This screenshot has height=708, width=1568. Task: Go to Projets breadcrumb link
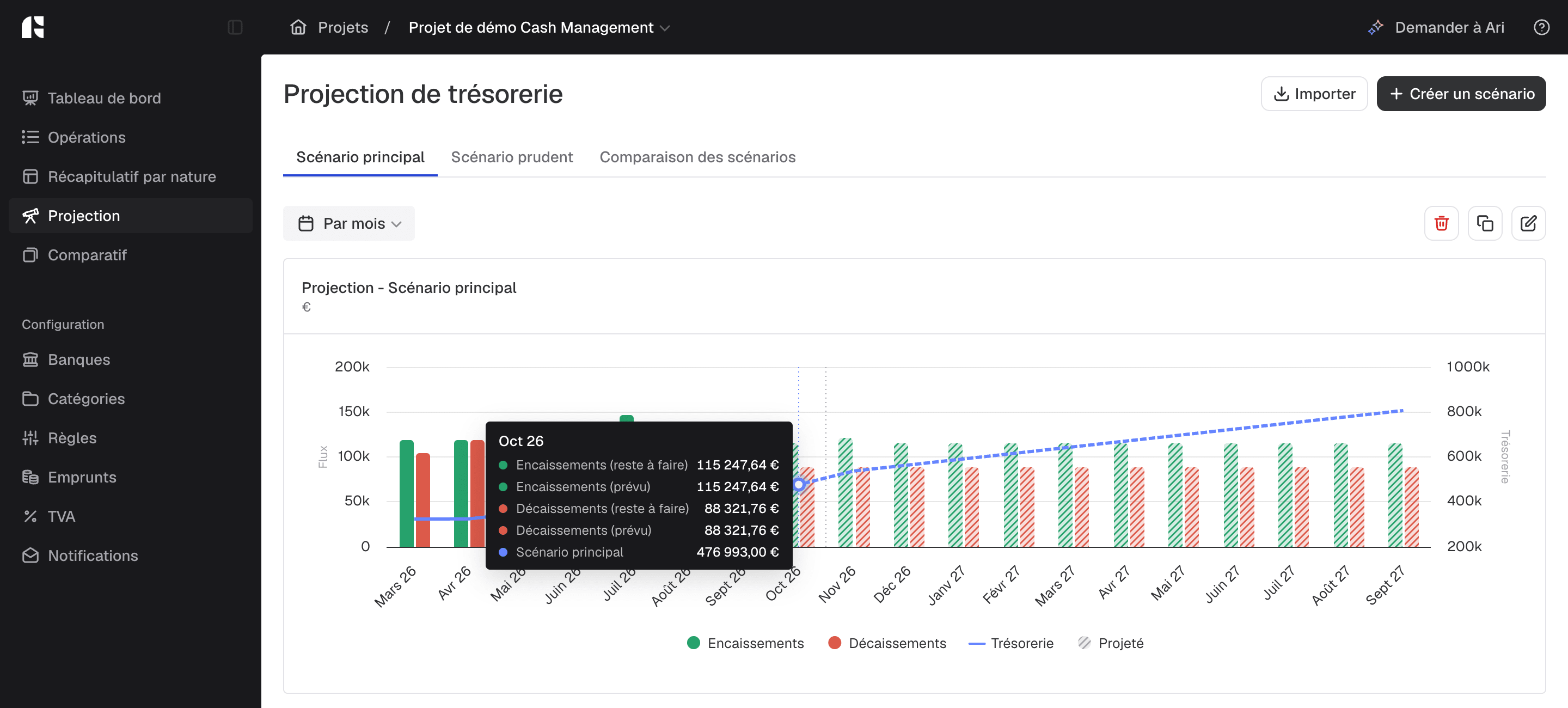coord(342,27)
